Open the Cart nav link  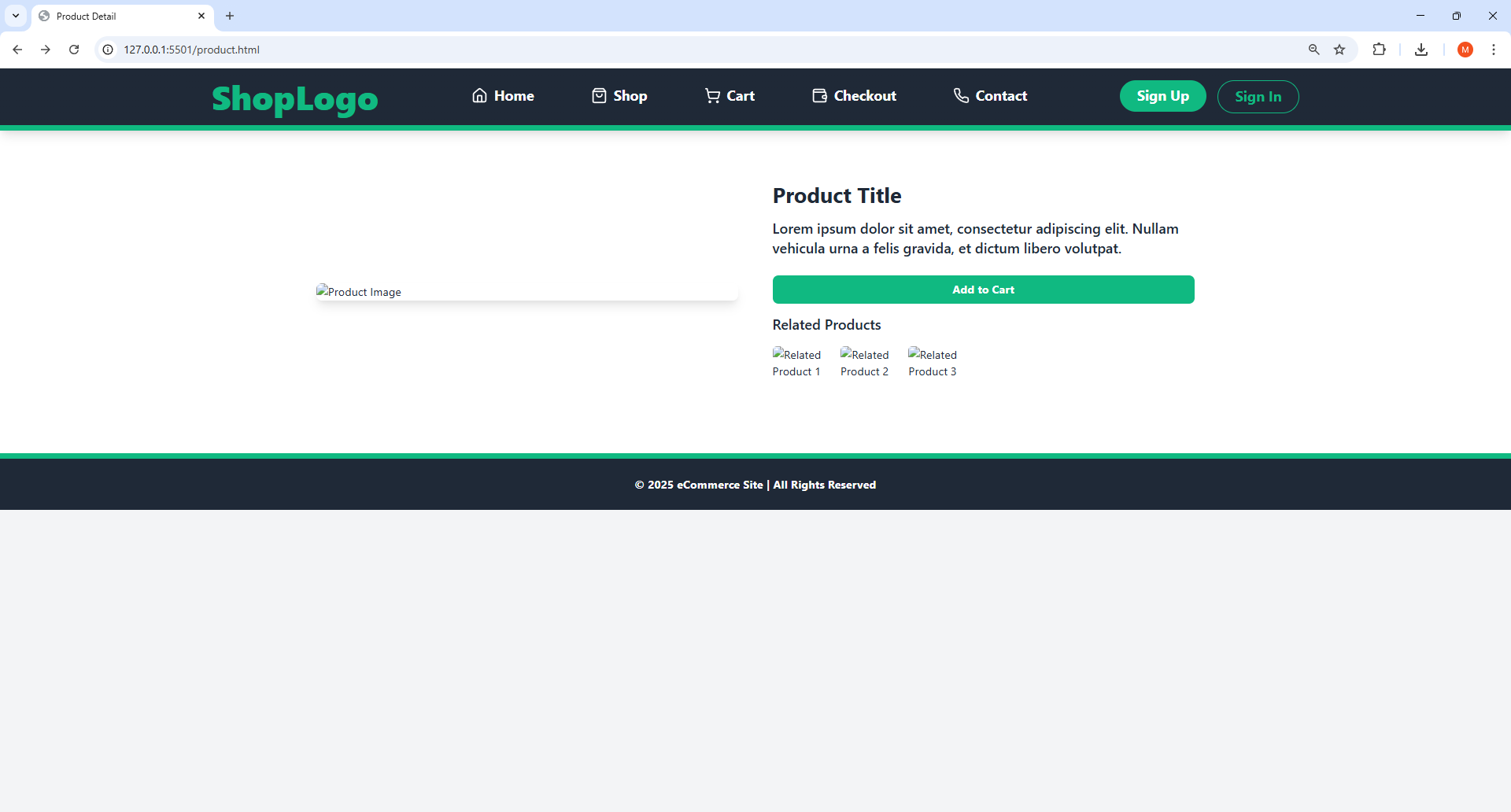[730, 96]
